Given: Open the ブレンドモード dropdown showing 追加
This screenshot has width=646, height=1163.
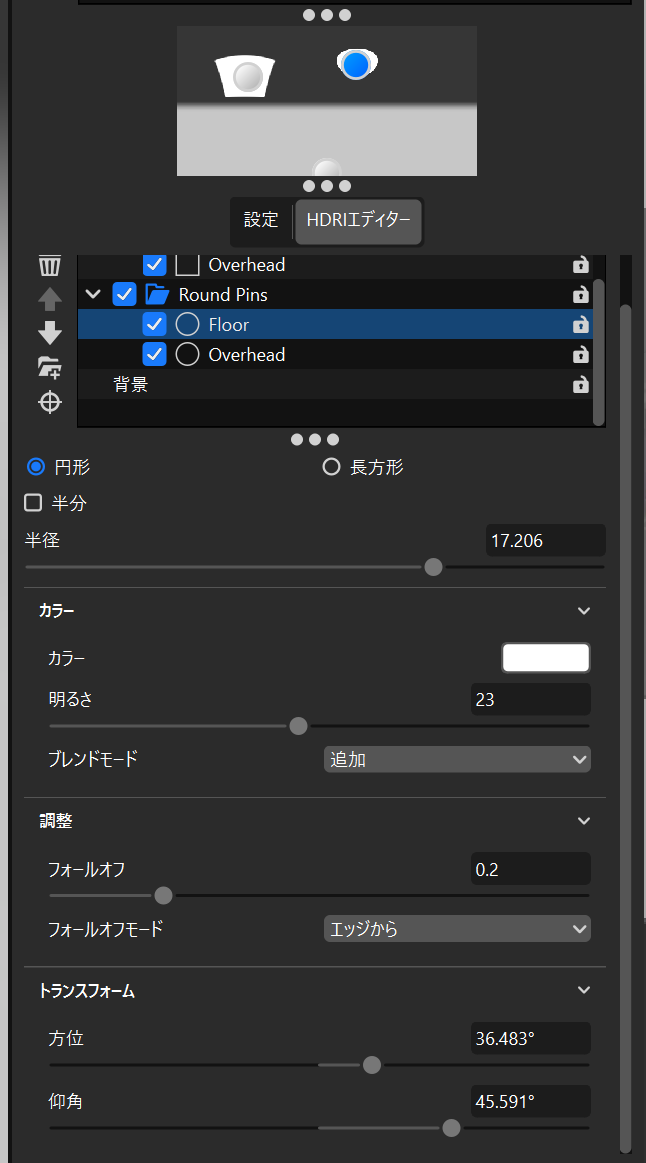Looking at the screenshot, I should [457, 760].
